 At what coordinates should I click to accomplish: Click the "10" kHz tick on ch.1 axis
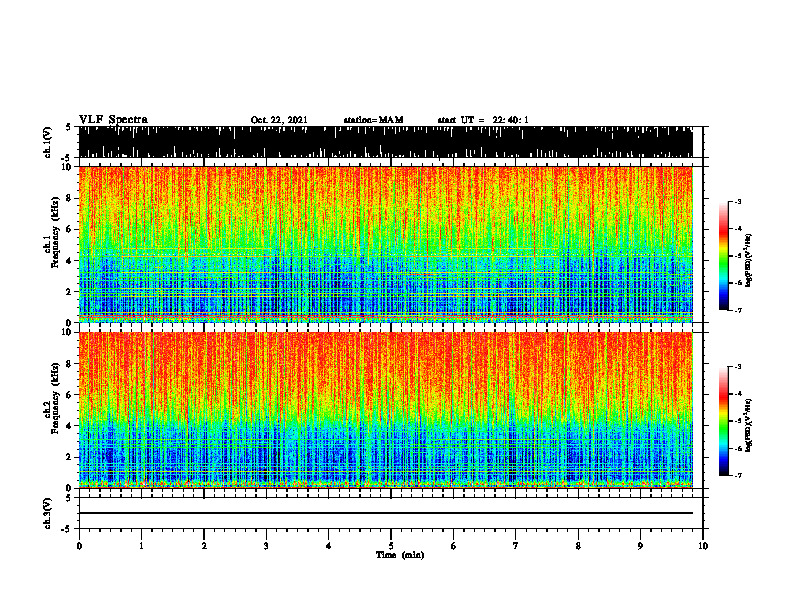tap(66, 167)
